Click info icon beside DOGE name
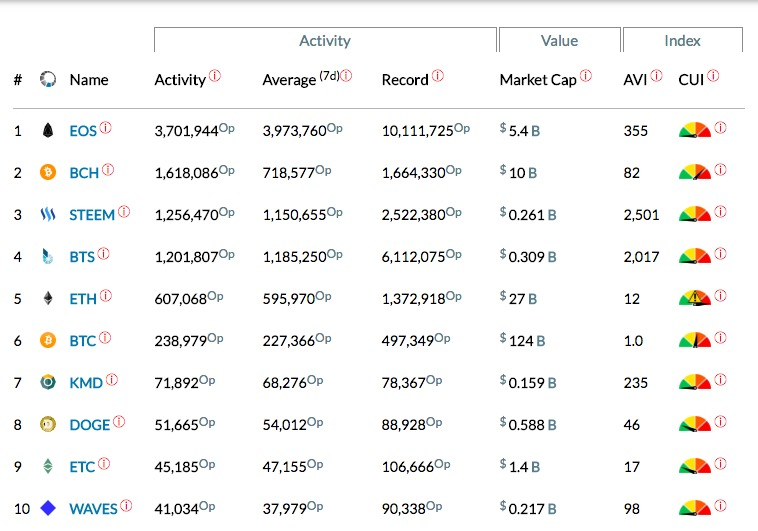This screenshot has width=758, height=531. point(119,422)
